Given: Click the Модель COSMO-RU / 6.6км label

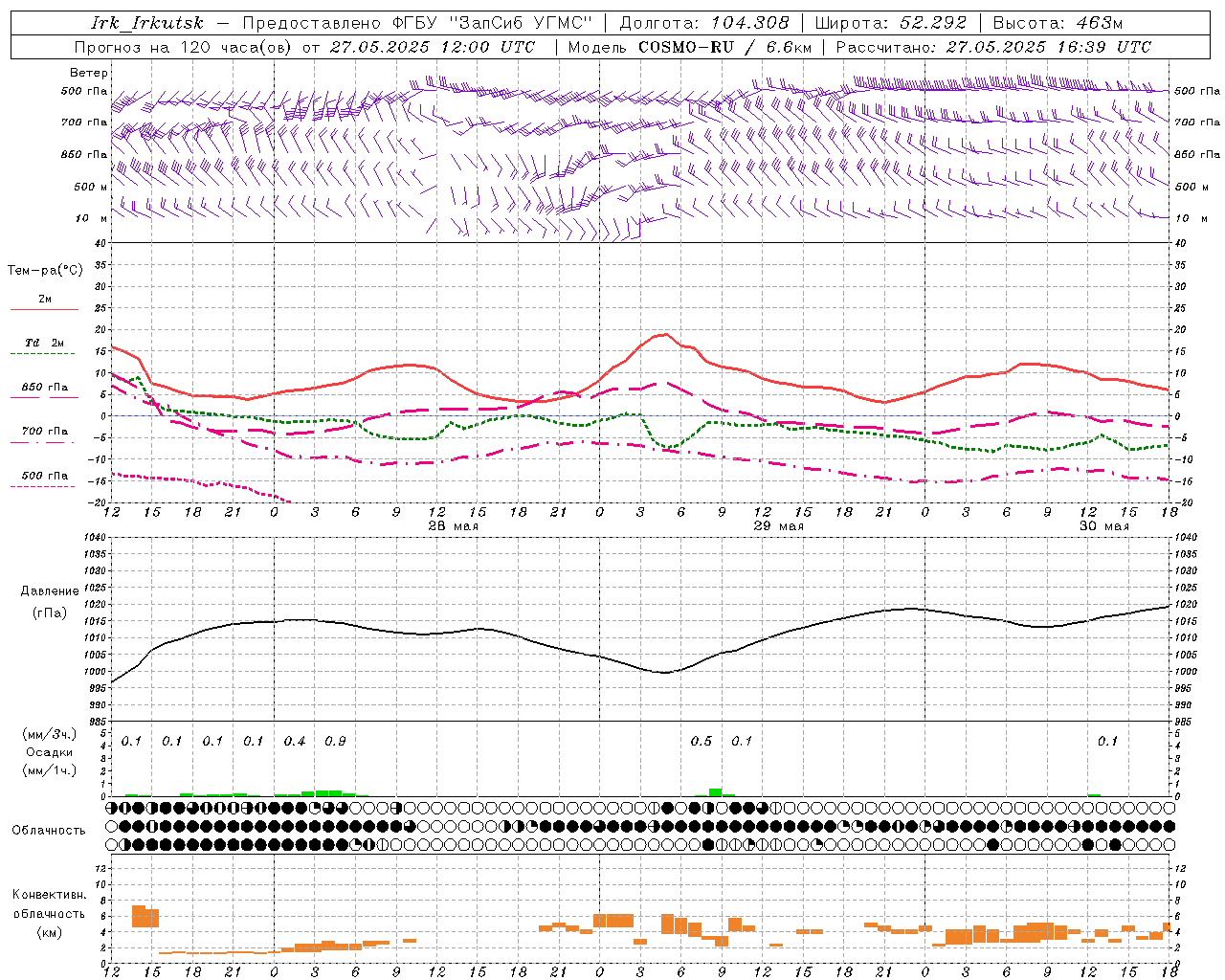Looking at the screenshot, I should coord(689,47).
